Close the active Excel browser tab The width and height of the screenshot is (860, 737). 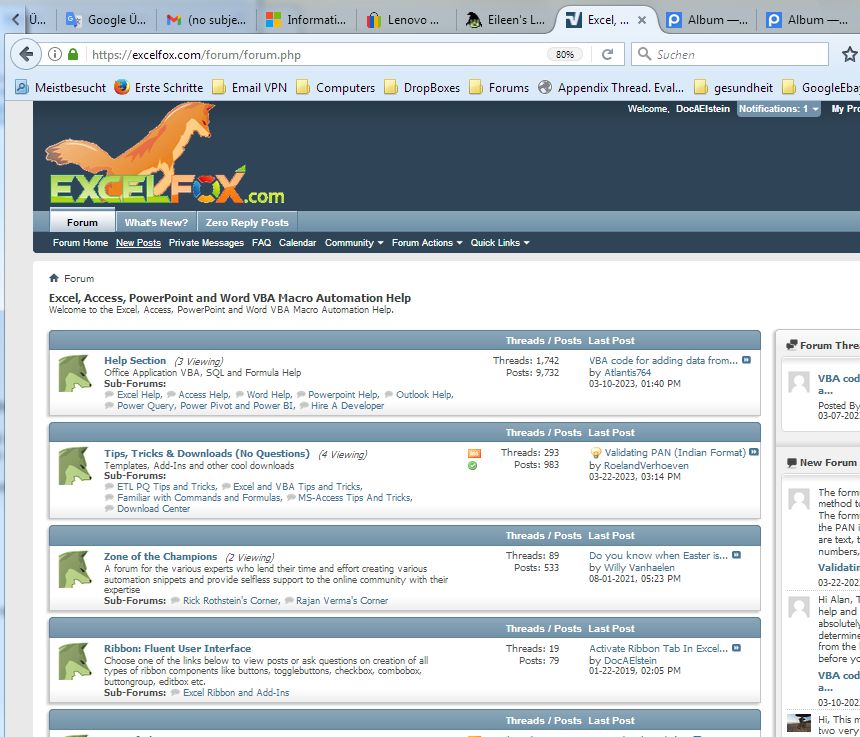point(642,20)
